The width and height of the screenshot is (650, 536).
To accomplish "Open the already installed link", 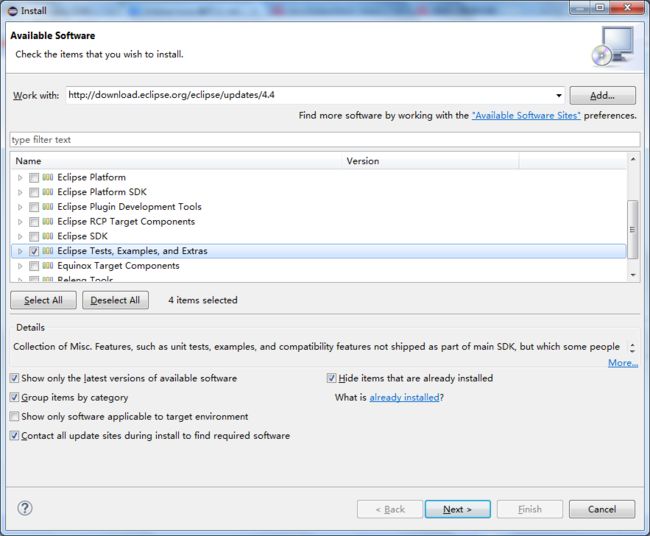I will pyautogui.click(x=404, y=397).
